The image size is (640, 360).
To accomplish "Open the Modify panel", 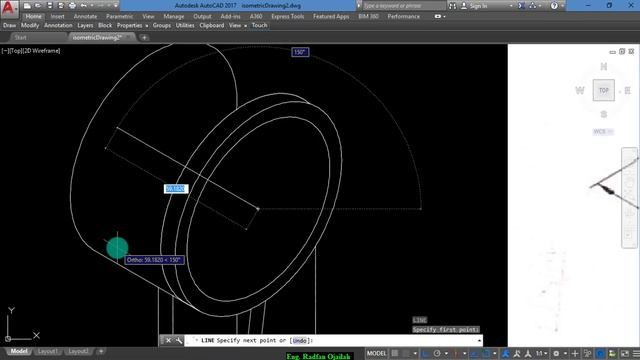I will (30, 25).
